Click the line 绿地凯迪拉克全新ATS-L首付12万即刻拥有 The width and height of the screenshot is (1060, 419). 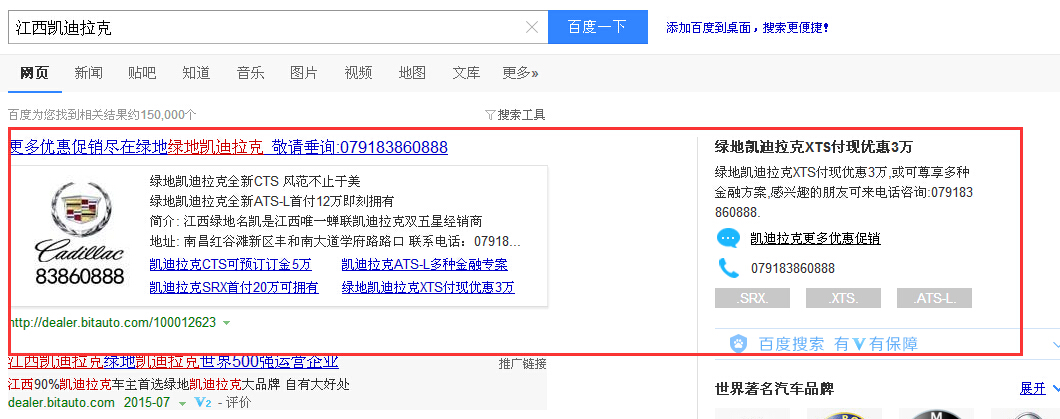click(272, 201)
